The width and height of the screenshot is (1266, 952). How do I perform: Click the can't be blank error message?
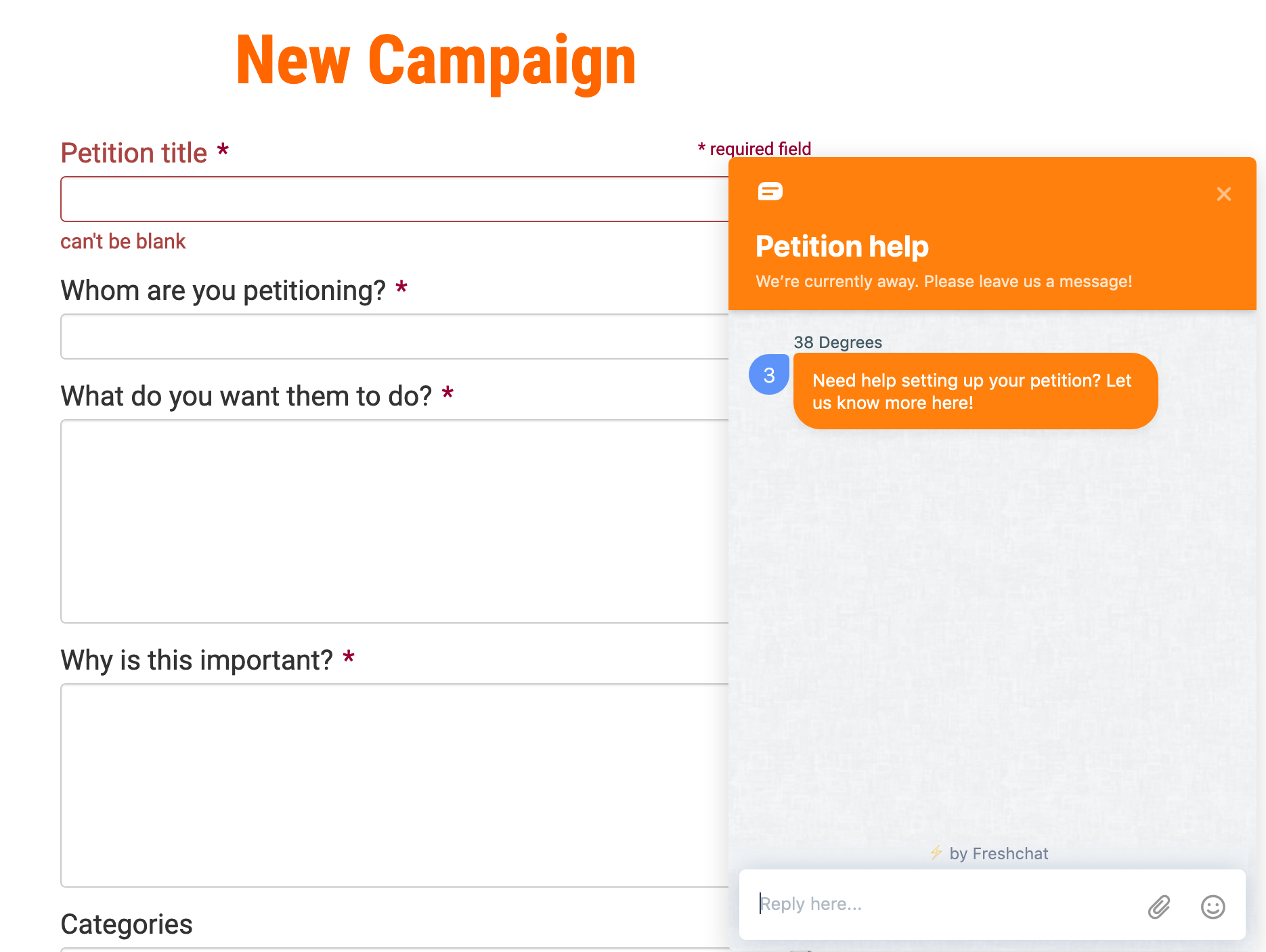(x=123, y=241)
